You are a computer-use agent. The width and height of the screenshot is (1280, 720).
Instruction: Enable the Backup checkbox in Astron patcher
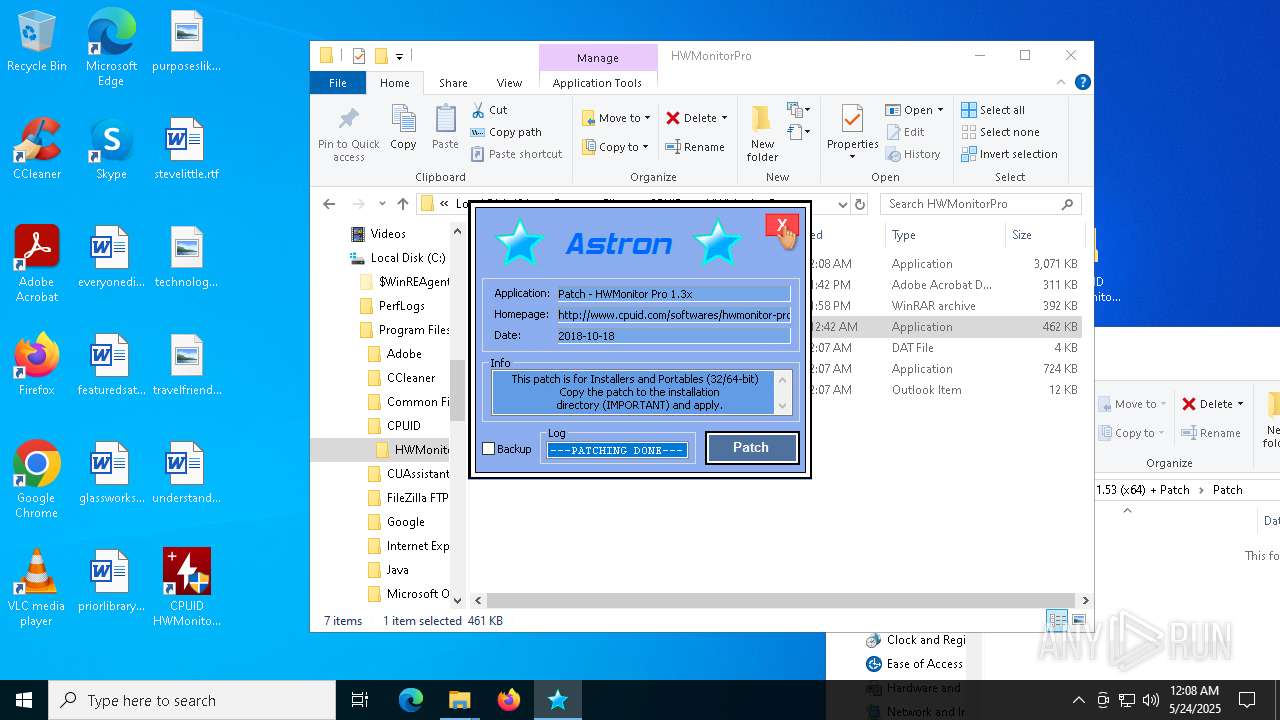coord(489,449)
